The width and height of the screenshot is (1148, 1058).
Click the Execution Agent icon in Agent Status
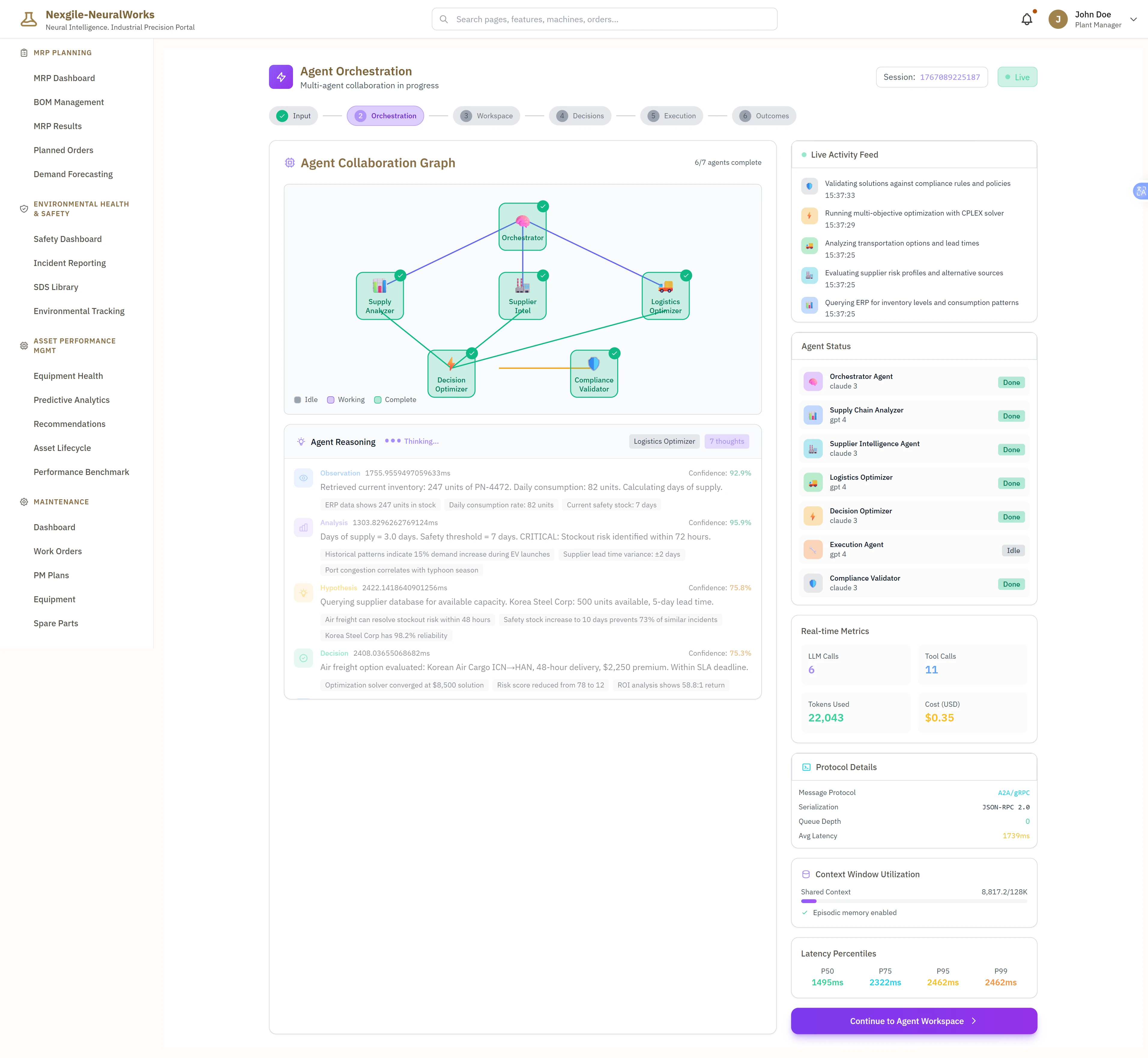(812, 550)
